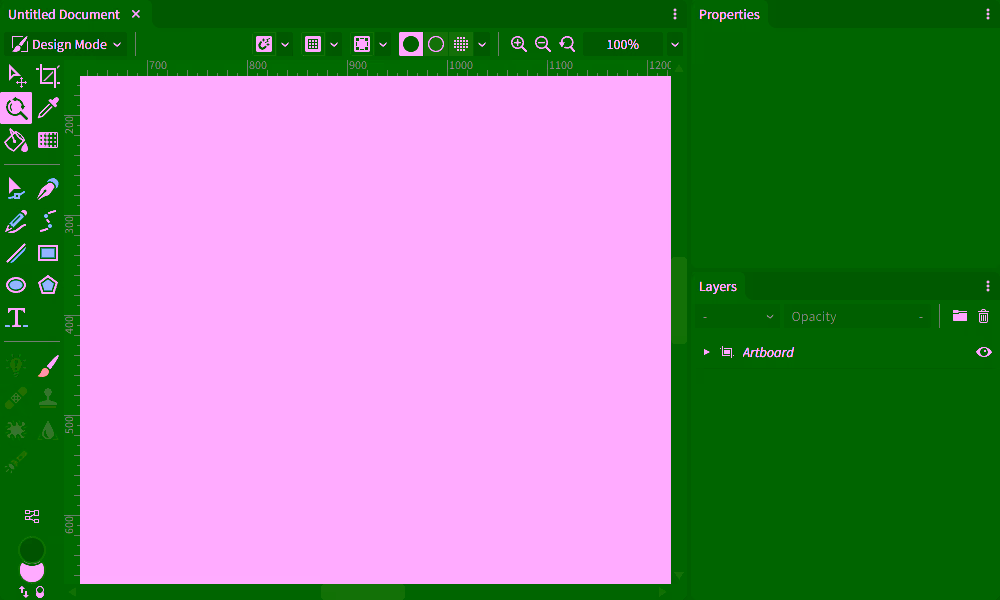This screenshot has width=1000, height=600.
Task: Open snapping options dropdown arrow
Action: [x=285, y=45]
